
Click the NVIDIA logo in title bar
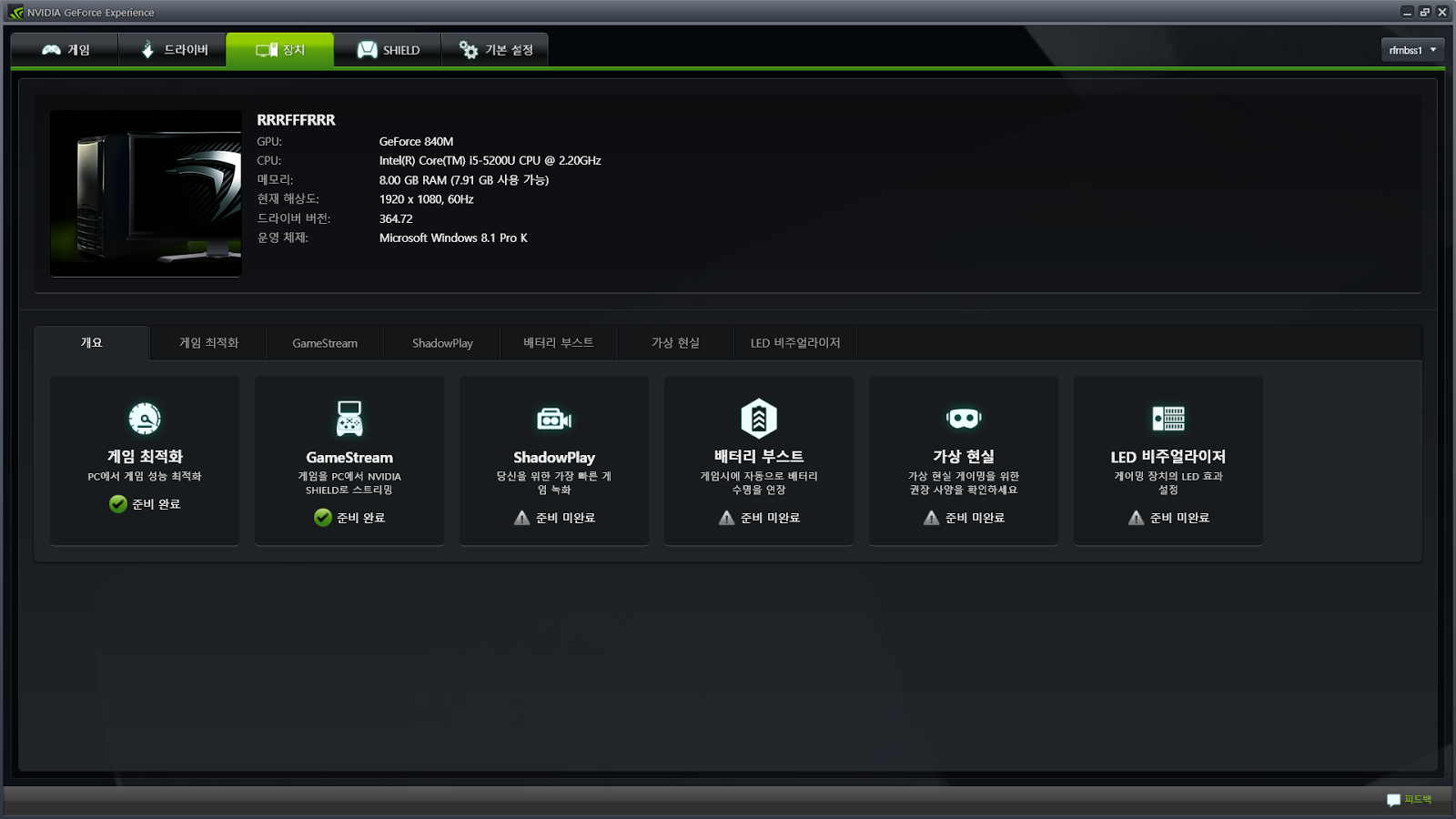[15, 13]
